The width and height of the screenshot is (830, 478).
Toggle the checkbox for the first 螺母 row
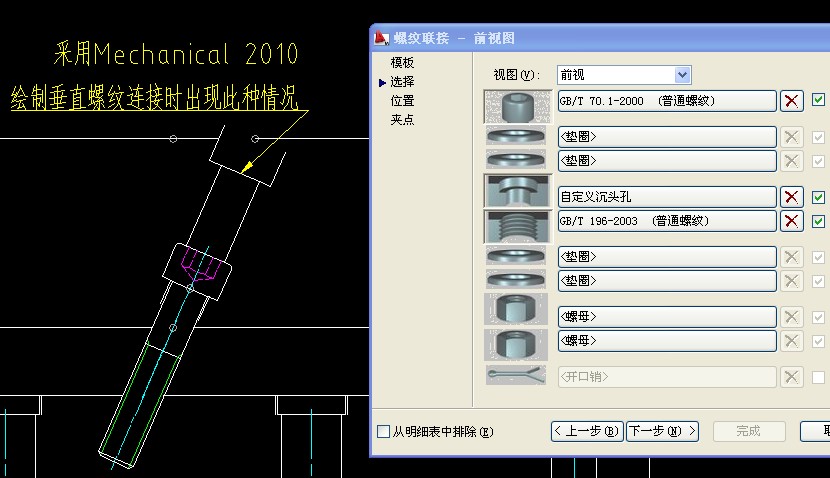818,317
